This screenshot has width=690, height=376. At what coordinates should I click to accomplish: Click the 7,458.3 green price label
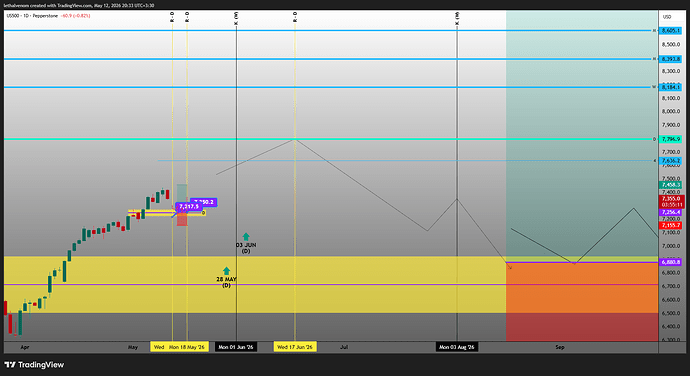coord(671,185)
